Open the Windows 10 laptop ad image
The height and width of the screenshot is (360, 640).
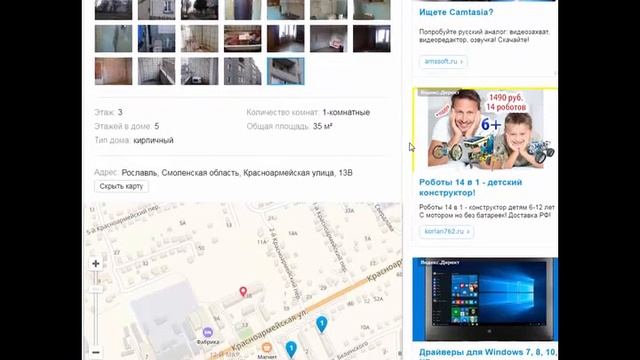(485, 299)
